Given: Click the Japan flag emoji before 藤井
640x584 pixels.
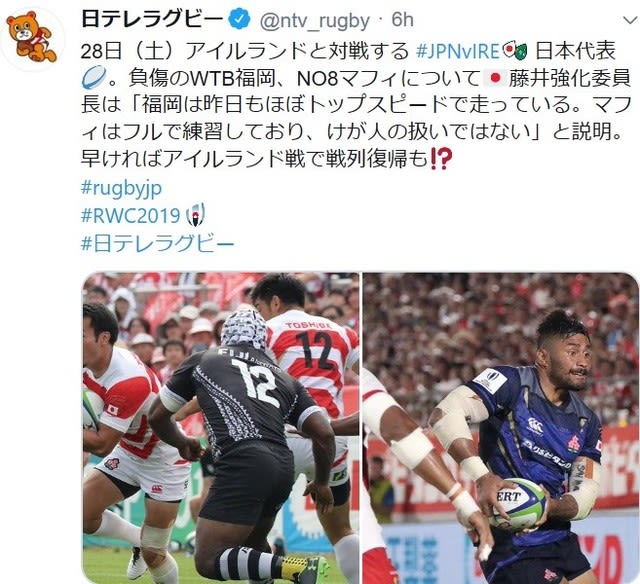Looking at the screenshot, I should click(495, 78).
